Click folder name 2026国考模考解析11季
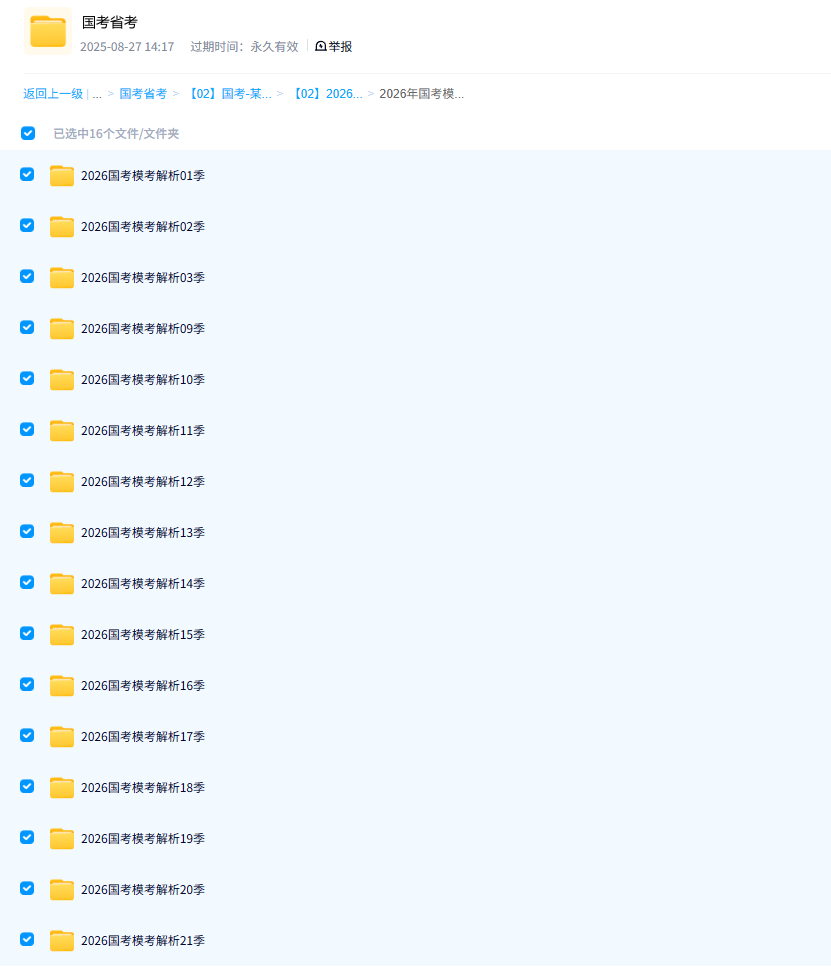The height and width of the screenshot is (967, 831). 143,430
